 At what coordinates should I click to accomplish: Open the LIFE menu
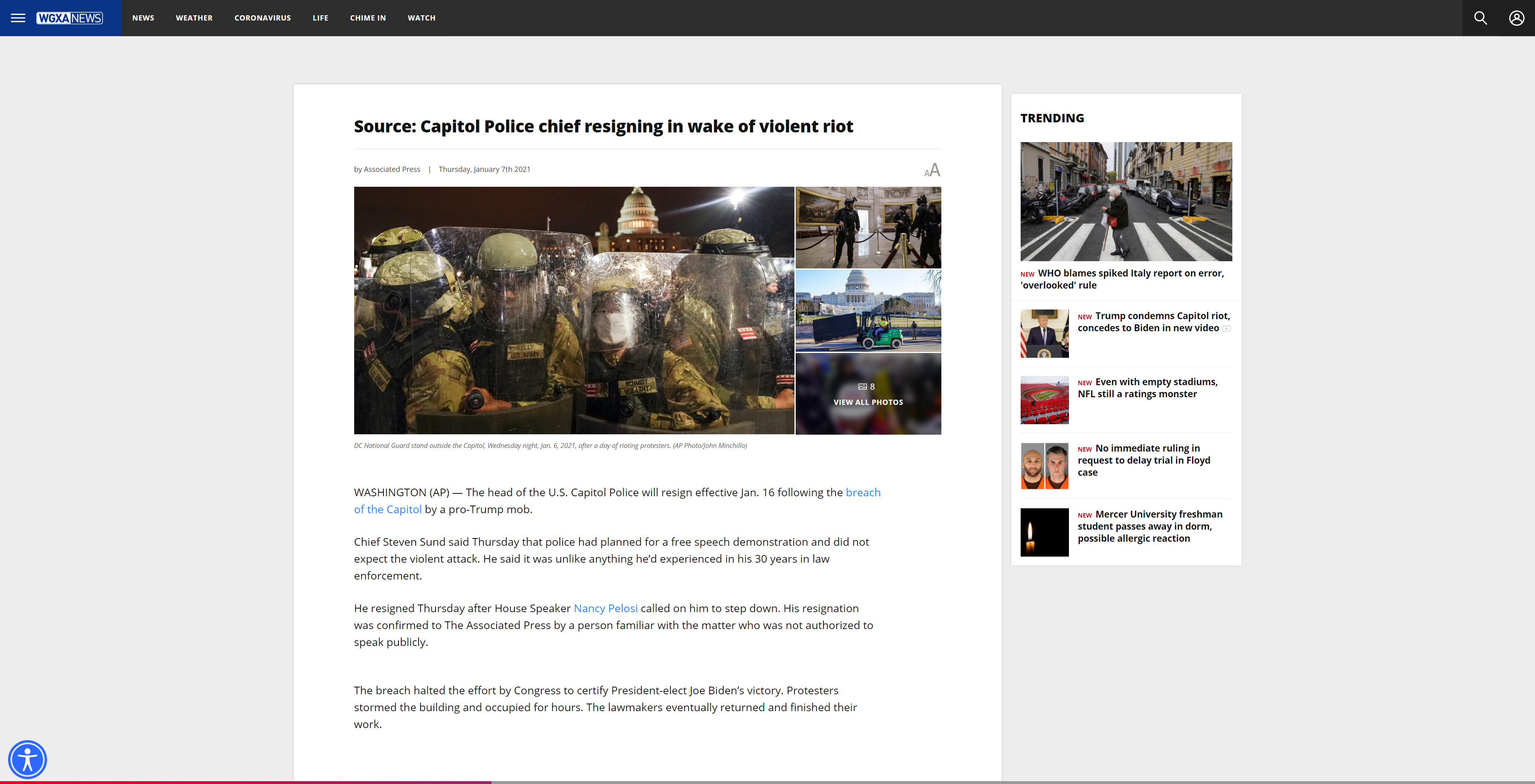click(x=321, y=18)
